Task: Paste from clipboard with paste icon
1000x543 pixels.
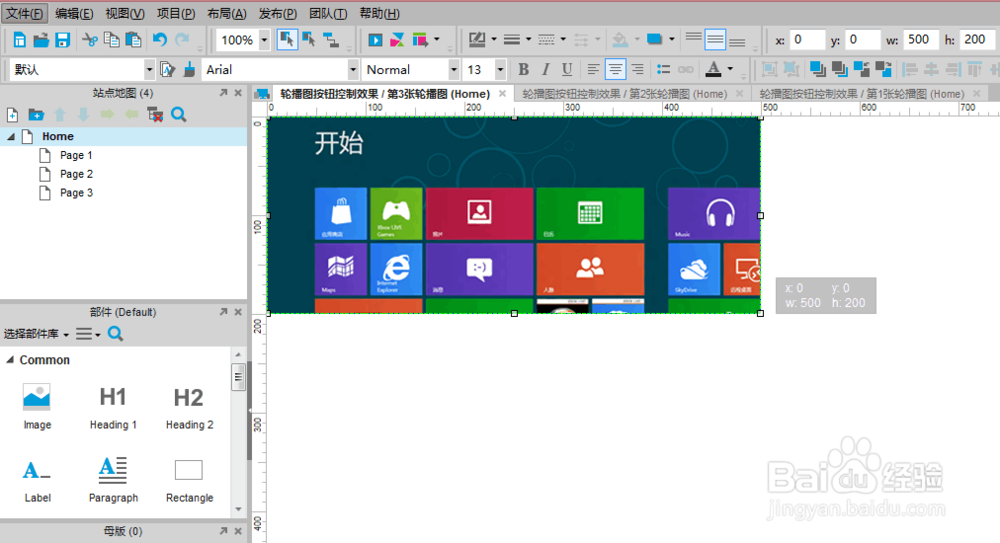Action: (x=133, y=40)
